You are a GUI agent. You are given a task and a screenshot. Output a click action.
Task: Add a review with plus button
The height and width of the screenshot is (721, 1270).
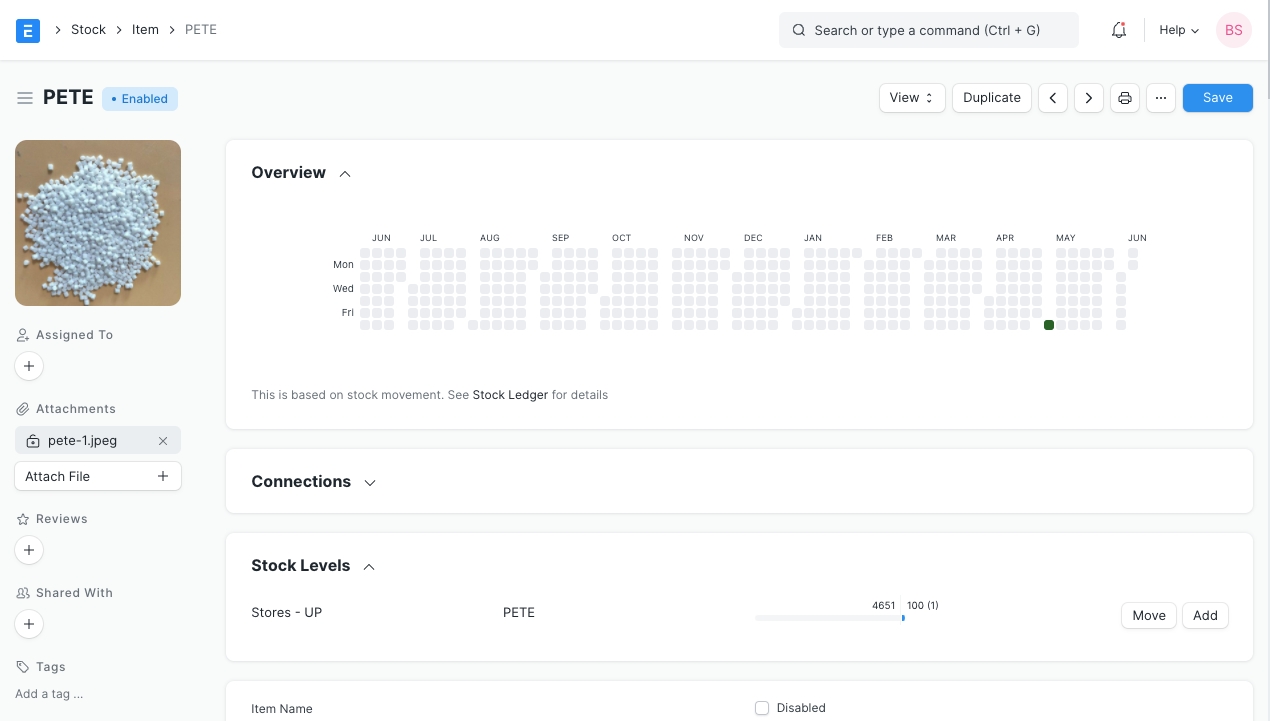(29, 550)
